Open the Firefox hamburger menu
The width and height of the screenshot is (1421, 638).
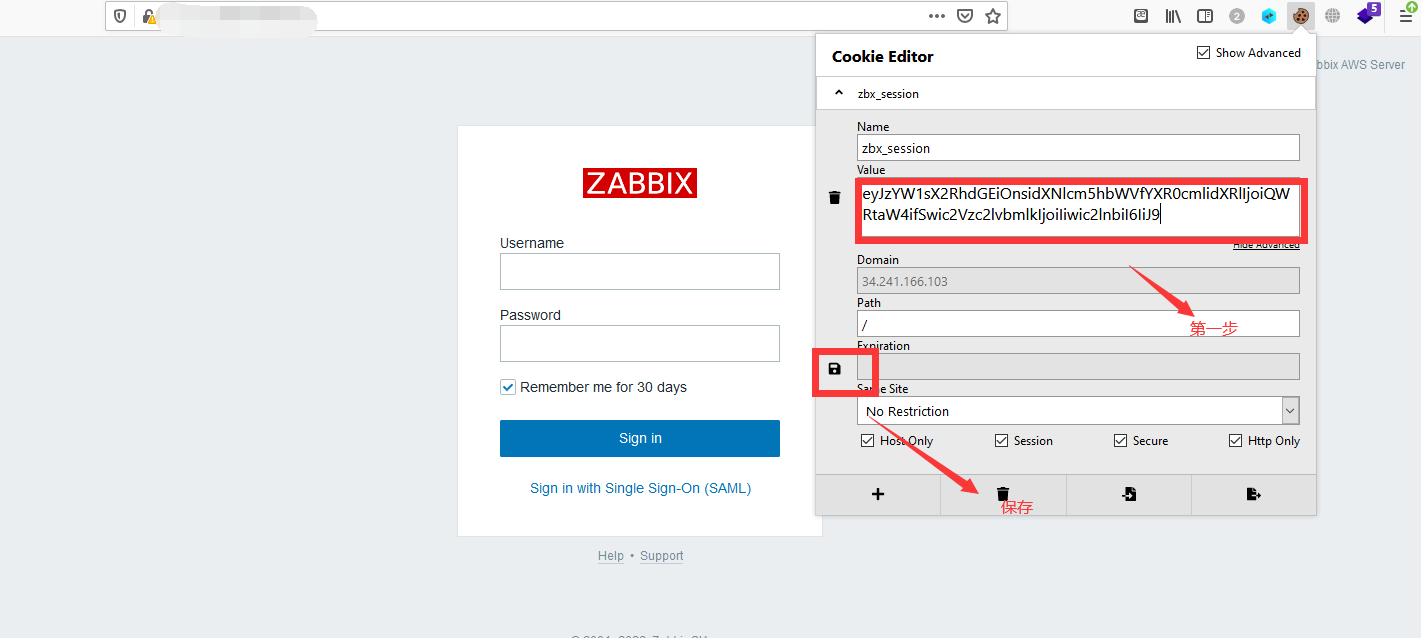(x=1406, y=15)
